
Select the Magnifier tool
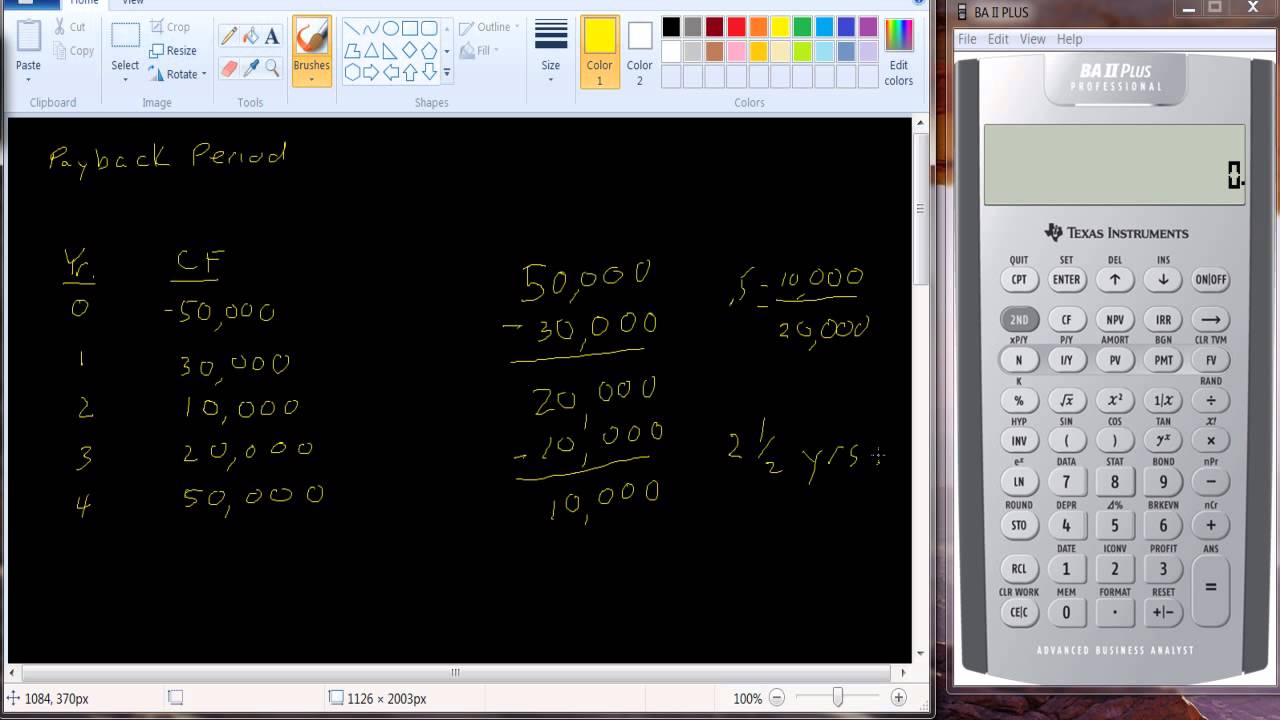[273, 68]
